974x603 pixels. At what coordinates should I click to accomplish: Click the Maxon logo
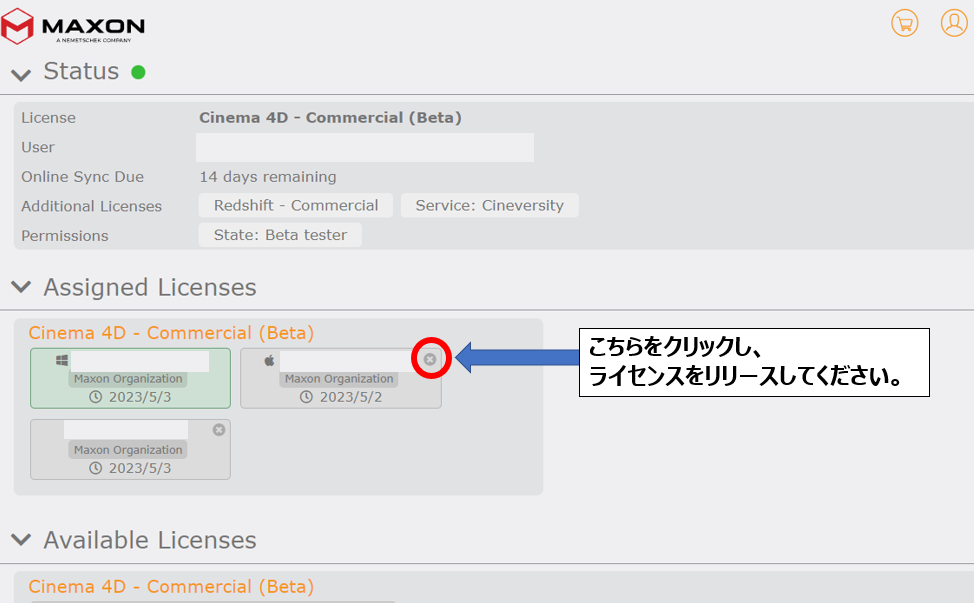point(73,27)
